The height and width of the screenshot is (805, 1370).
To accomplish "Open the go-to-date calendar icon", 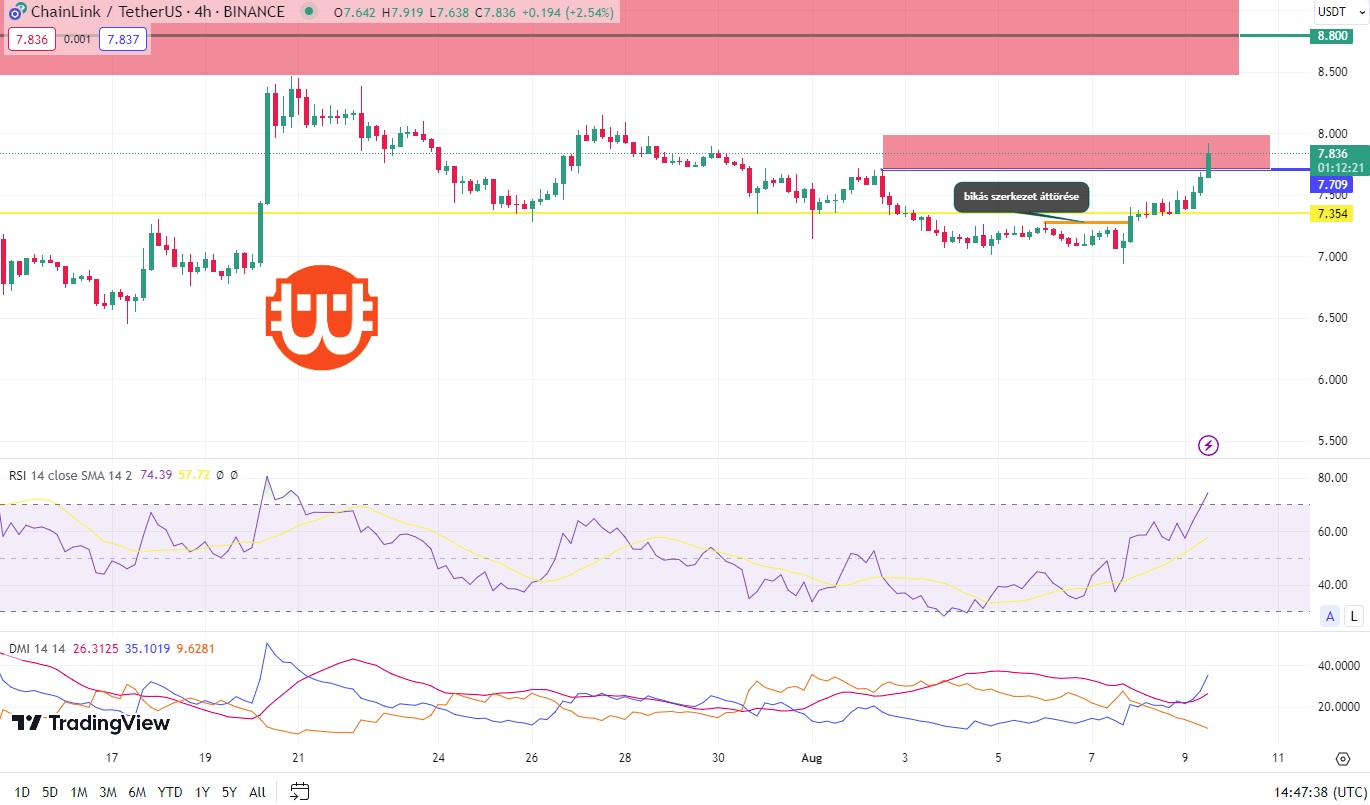I will pos(299,792).
